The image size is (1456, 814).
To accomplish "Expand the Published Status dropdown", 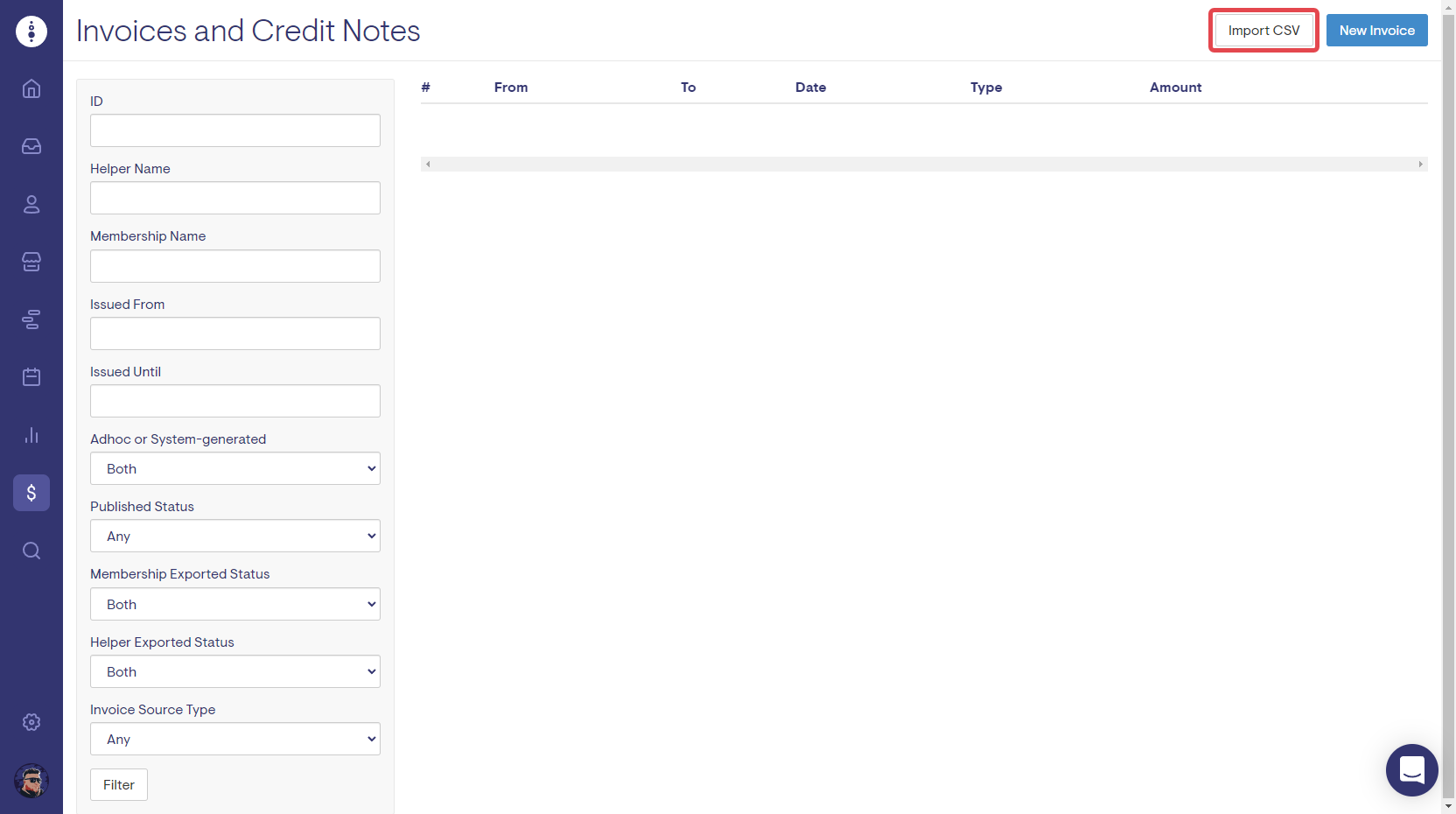I will coord(235,536).
